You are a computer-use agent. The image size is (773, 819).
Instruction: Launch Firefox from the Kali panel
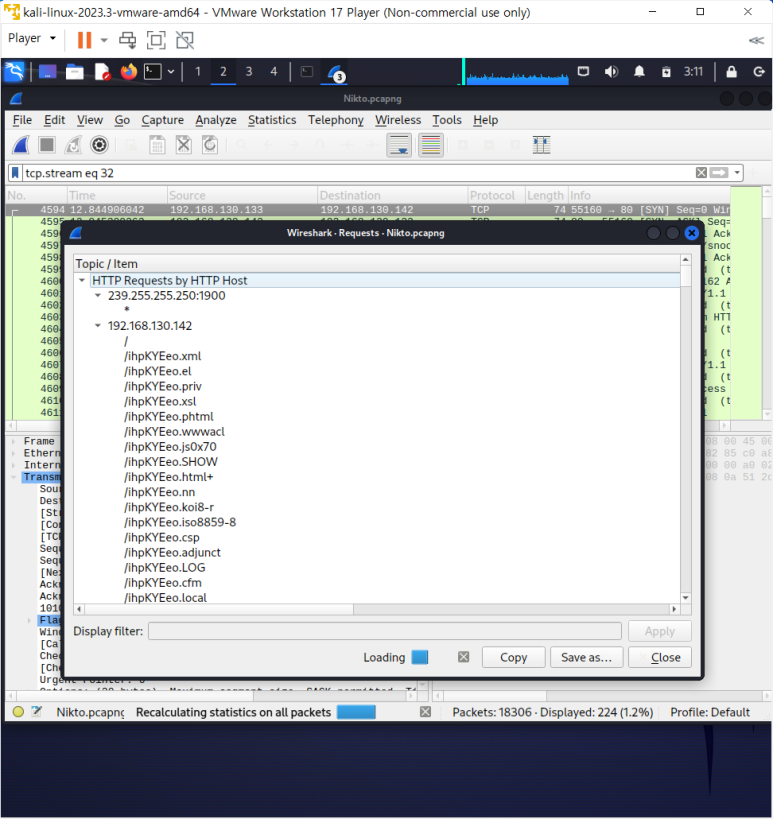pyautogui.click(x=128, y=72)
